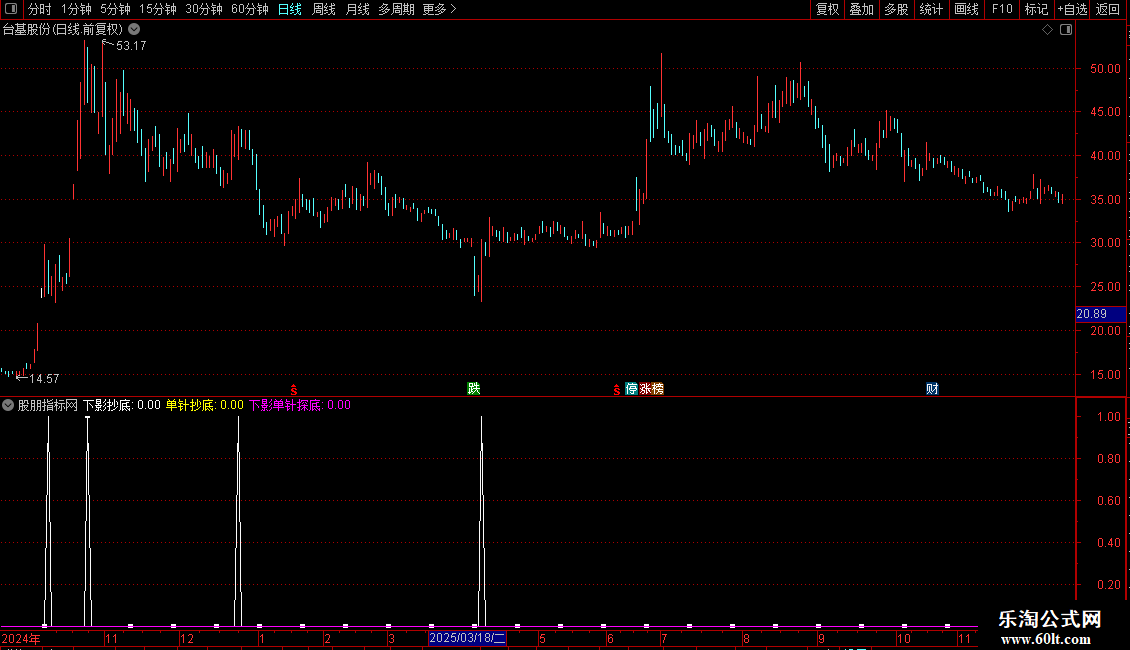The width and height of the screenshot is (1130, 650).
Task: Activate the 画线 drawing tools
Action: tap(966, 9)
